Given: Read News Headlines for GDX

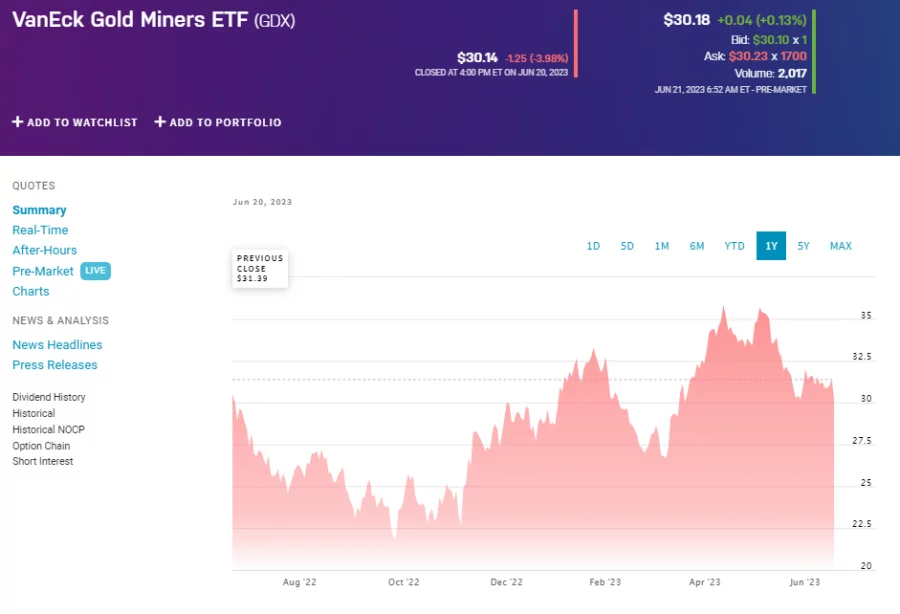Looking at the screenshot, I should coord(57,344).
